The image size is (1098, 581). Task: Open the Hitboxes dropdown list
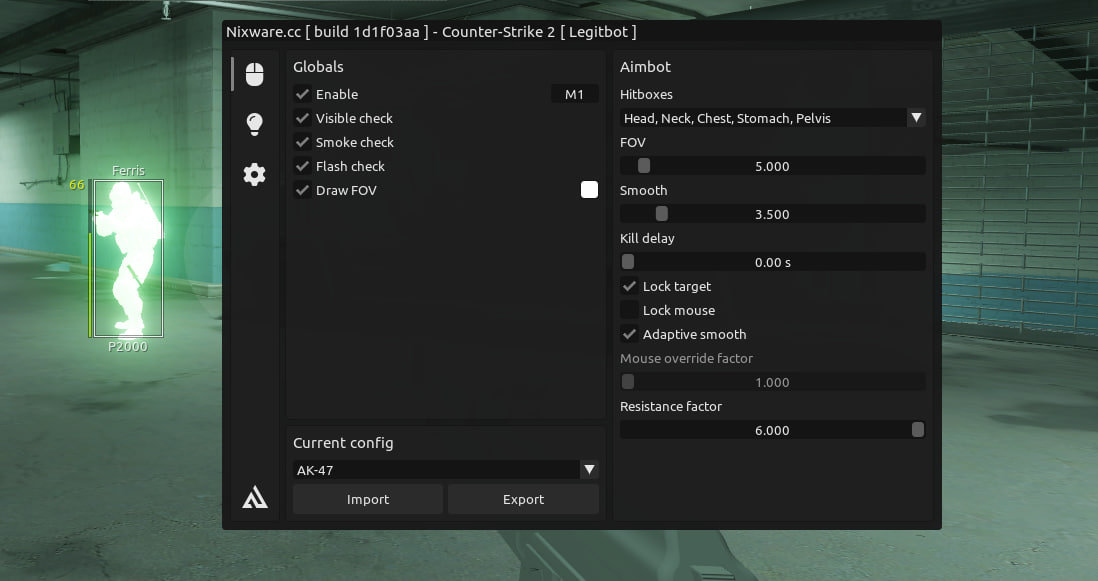pos(772,118)
